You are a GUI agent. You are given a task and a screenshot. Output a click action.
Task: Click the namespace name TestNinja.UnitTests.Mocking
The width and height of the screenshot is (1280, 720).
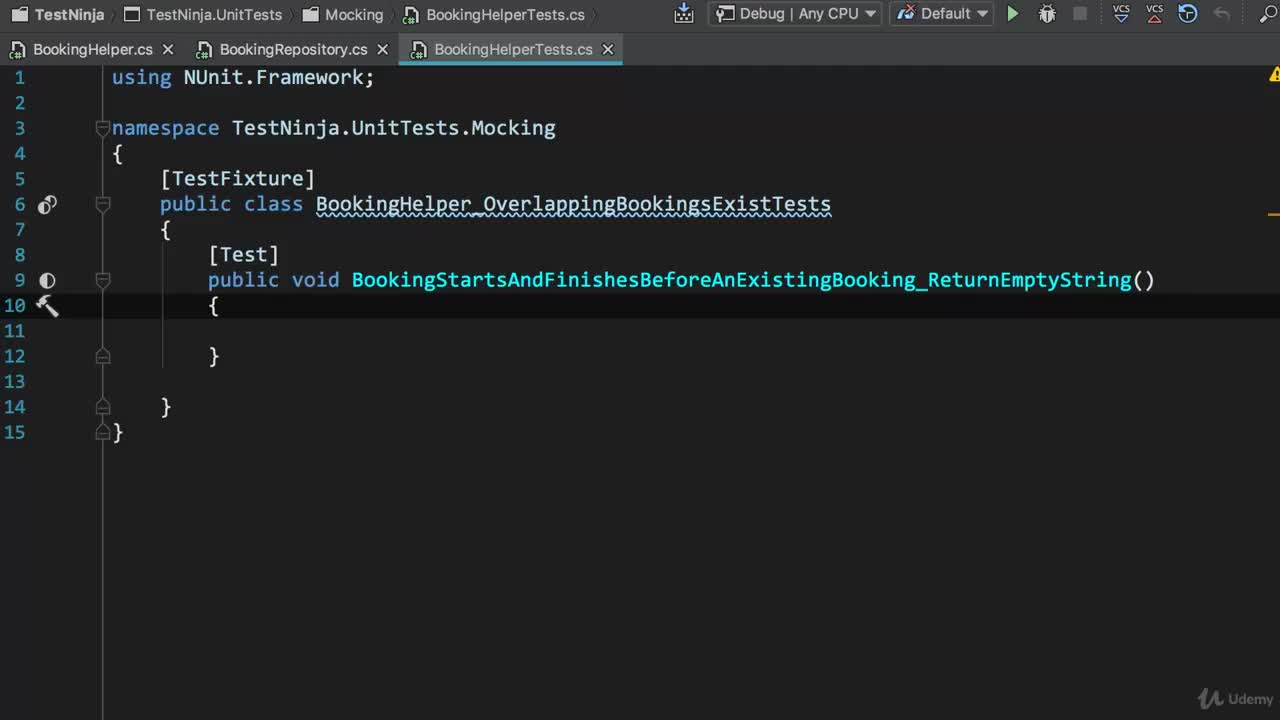[394, 128]
